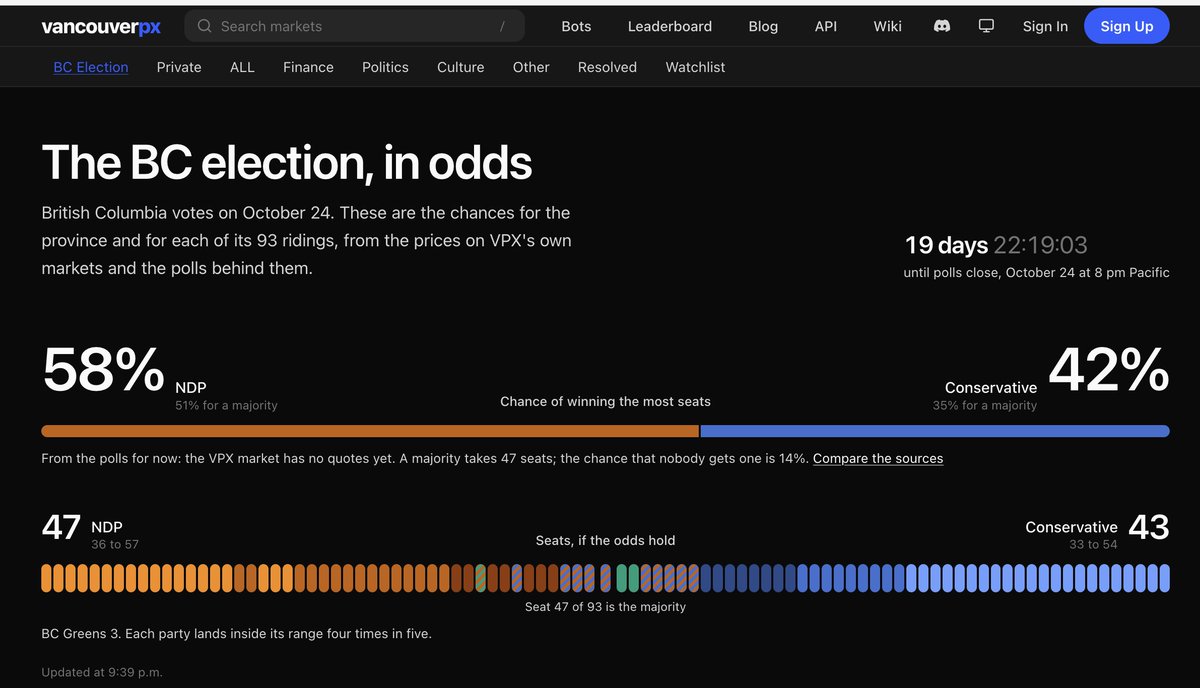Screen dimensions: 1200x688
Task: Select the BC Election tab
Action: (x=91, y=67)
